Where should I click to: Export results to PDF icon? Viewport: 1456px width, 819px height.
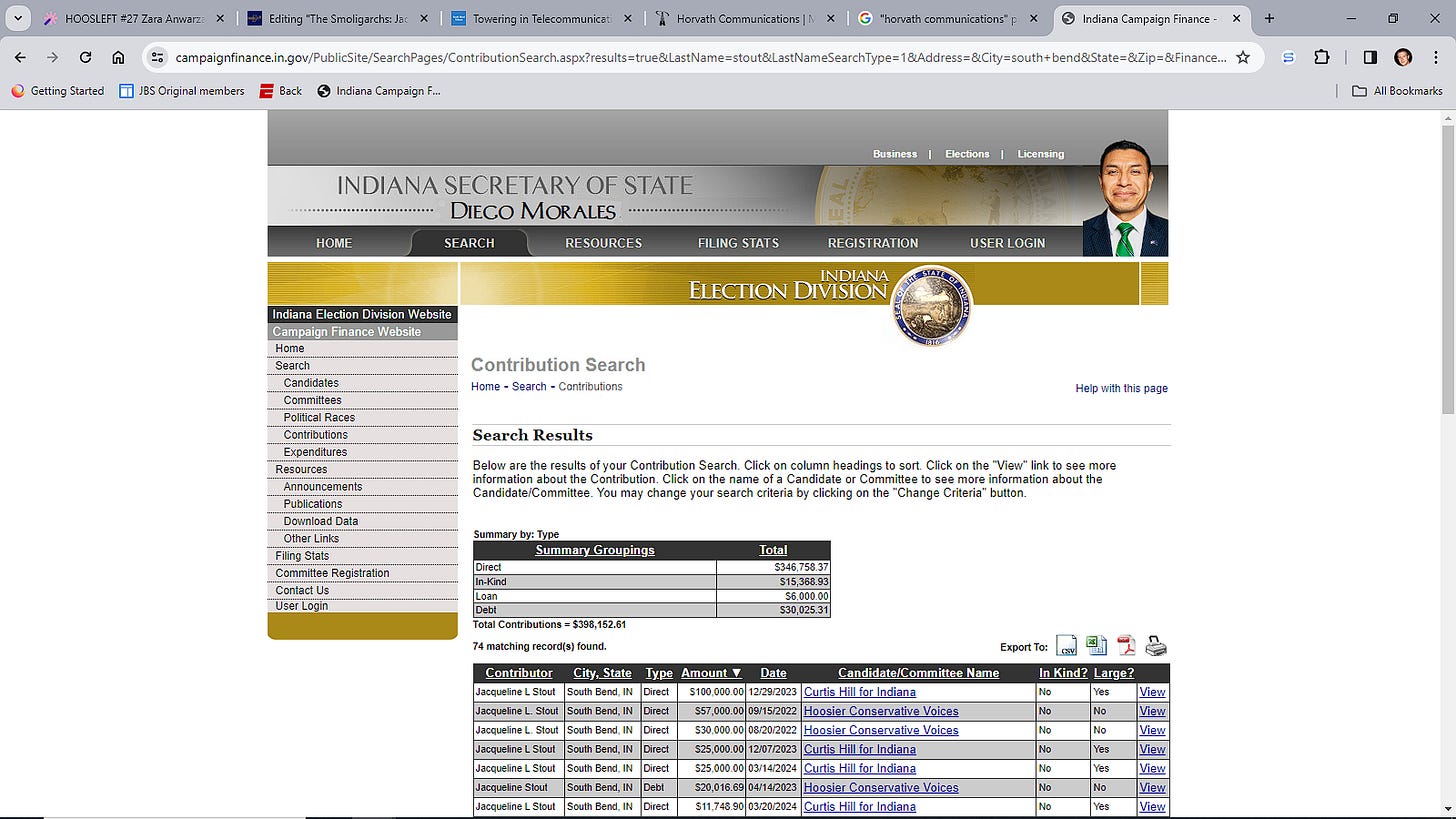pos(1126,646)
